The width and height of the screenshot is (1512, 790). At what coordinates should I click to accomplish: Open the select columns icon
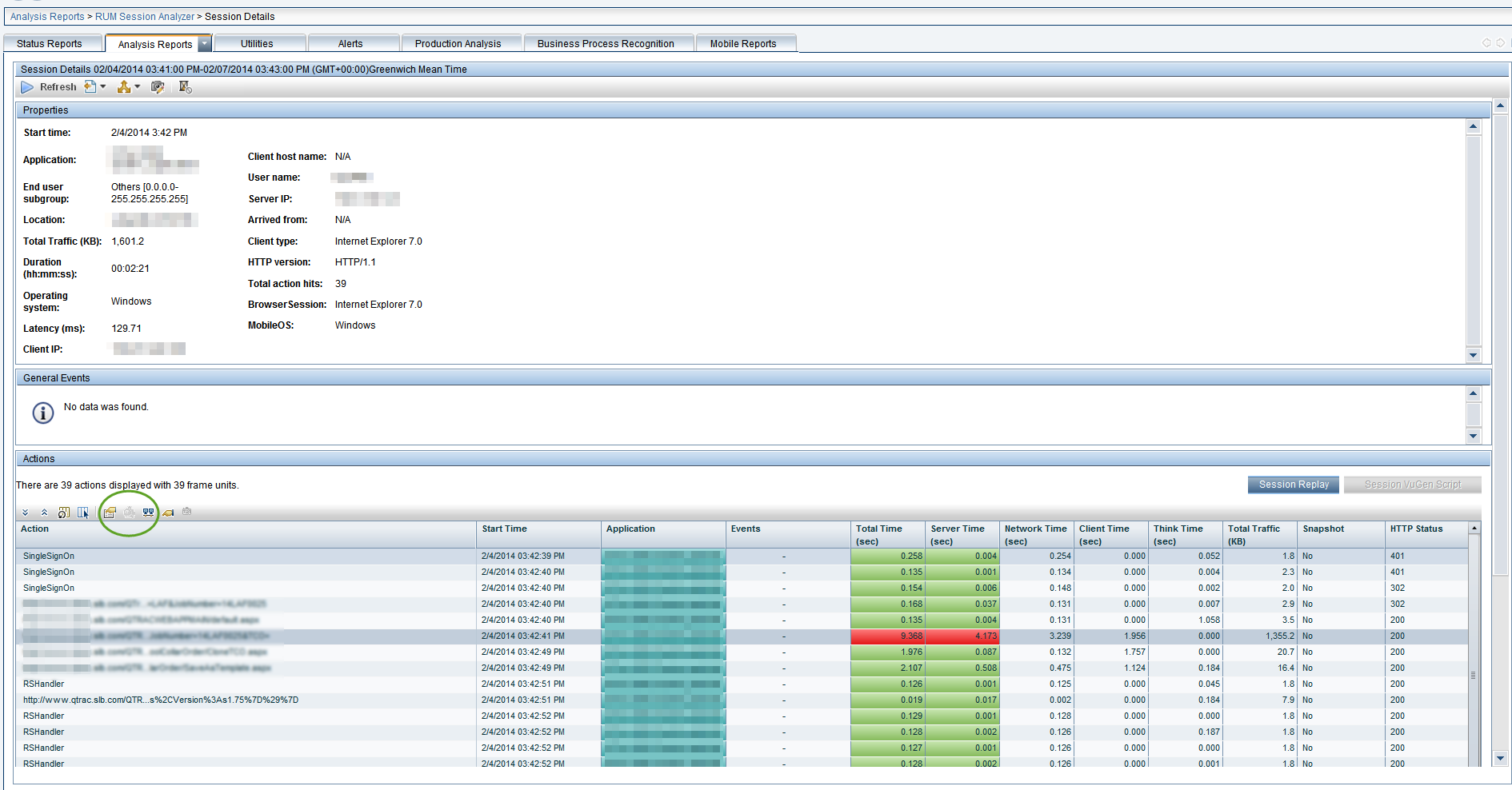point(83,513)
